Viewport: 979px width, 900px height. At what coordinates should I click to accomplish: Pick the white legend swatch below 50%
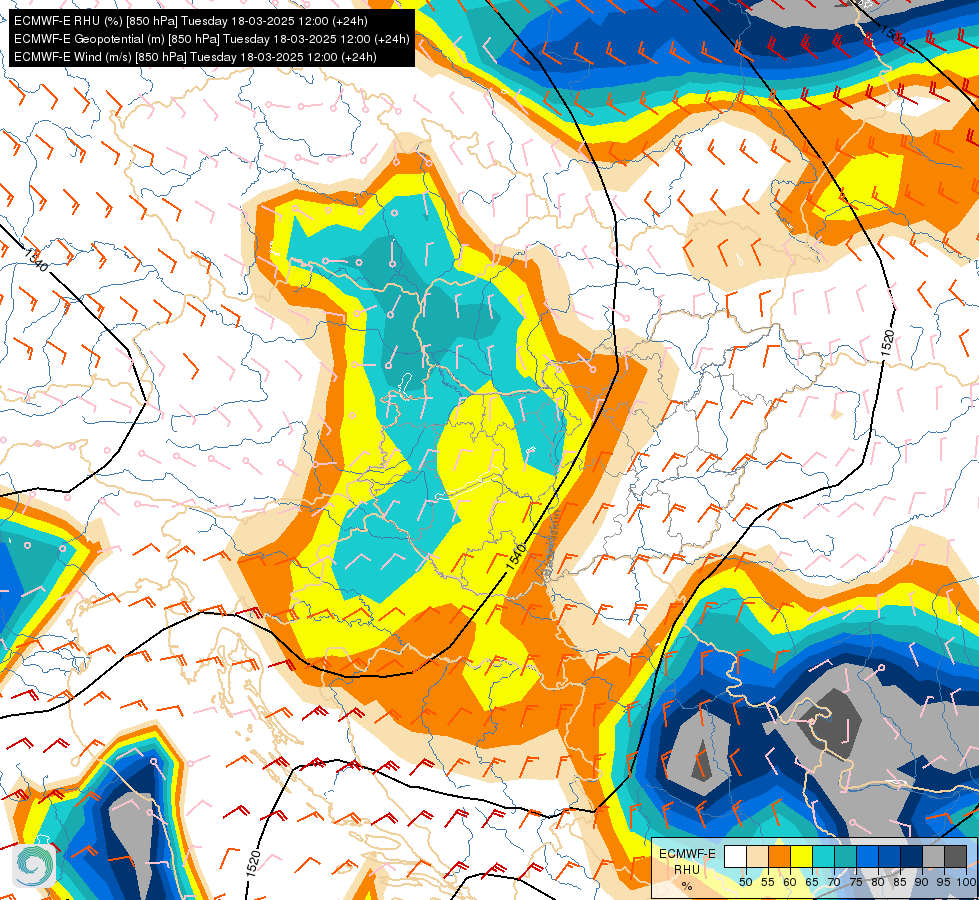[x=735, y=856]
